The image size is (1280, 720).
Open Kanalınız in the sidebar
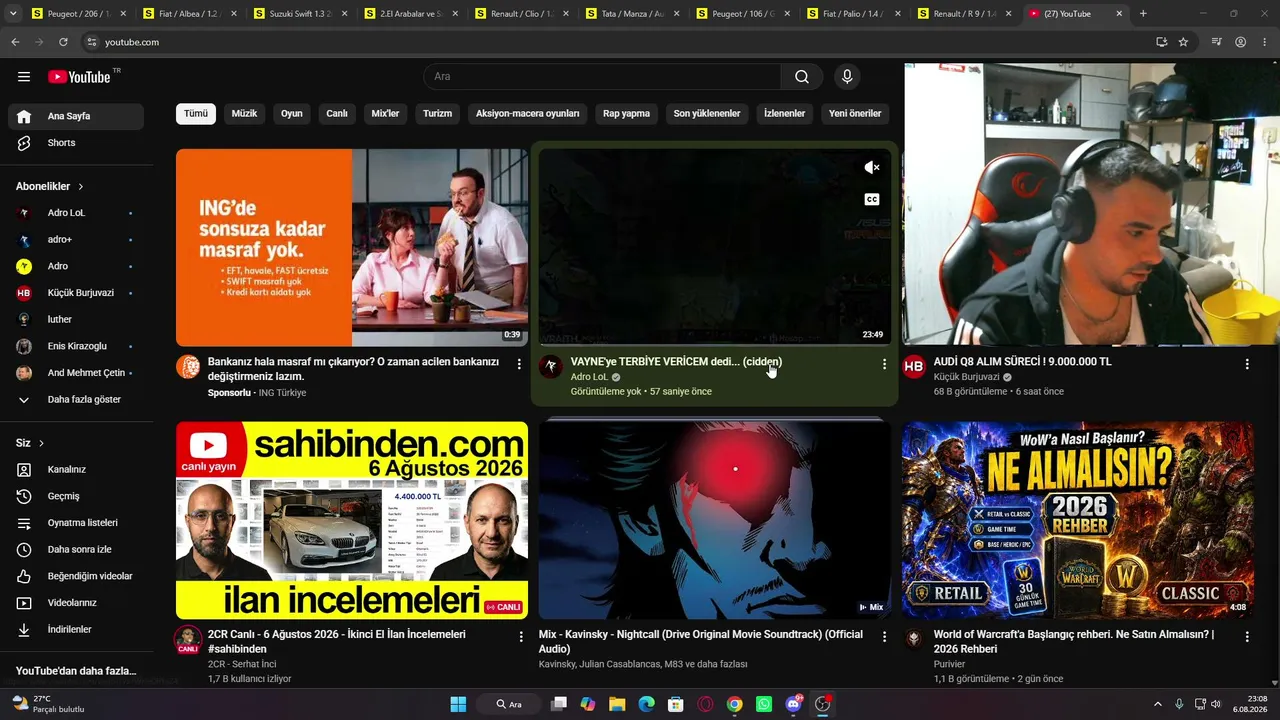pos(76,469)
